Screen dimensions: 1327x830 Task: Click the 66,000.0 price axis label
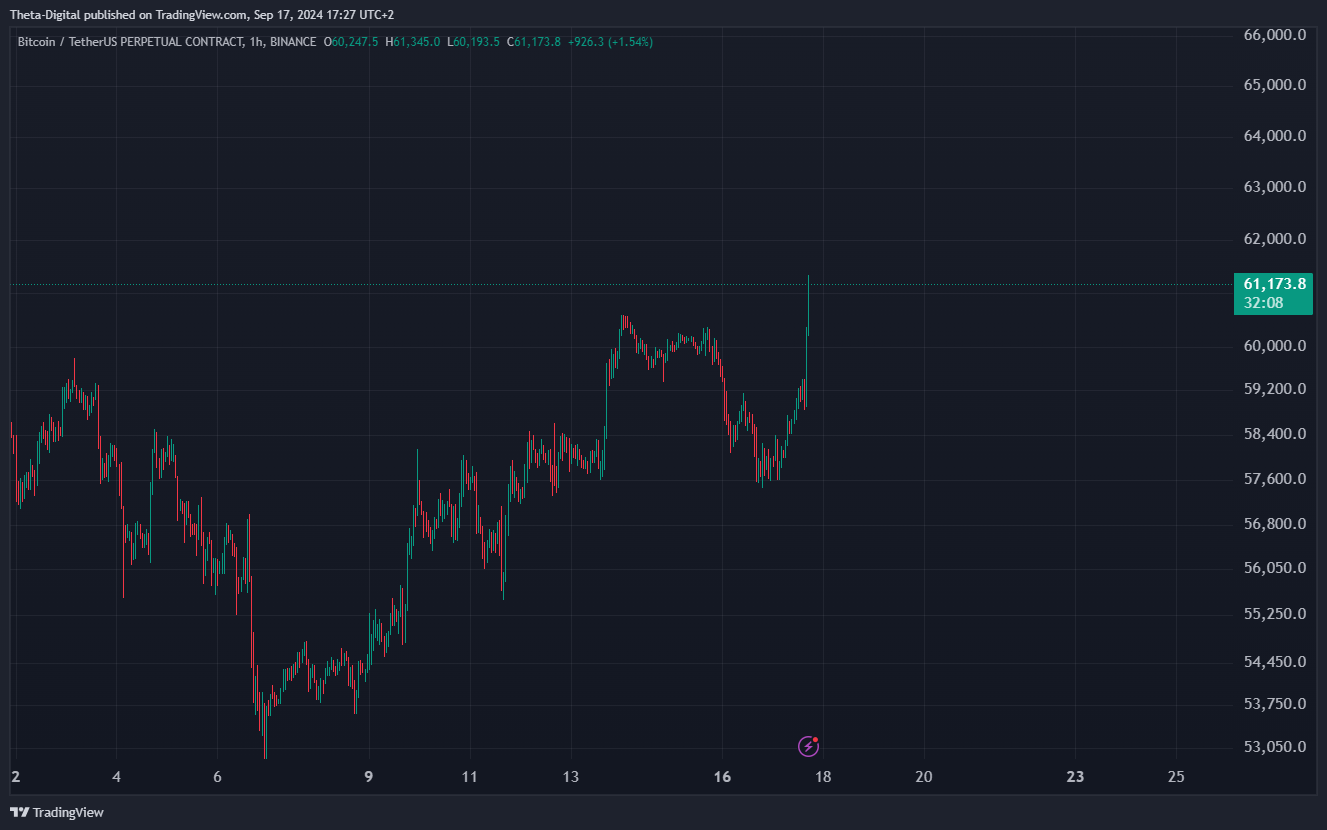1274,34
